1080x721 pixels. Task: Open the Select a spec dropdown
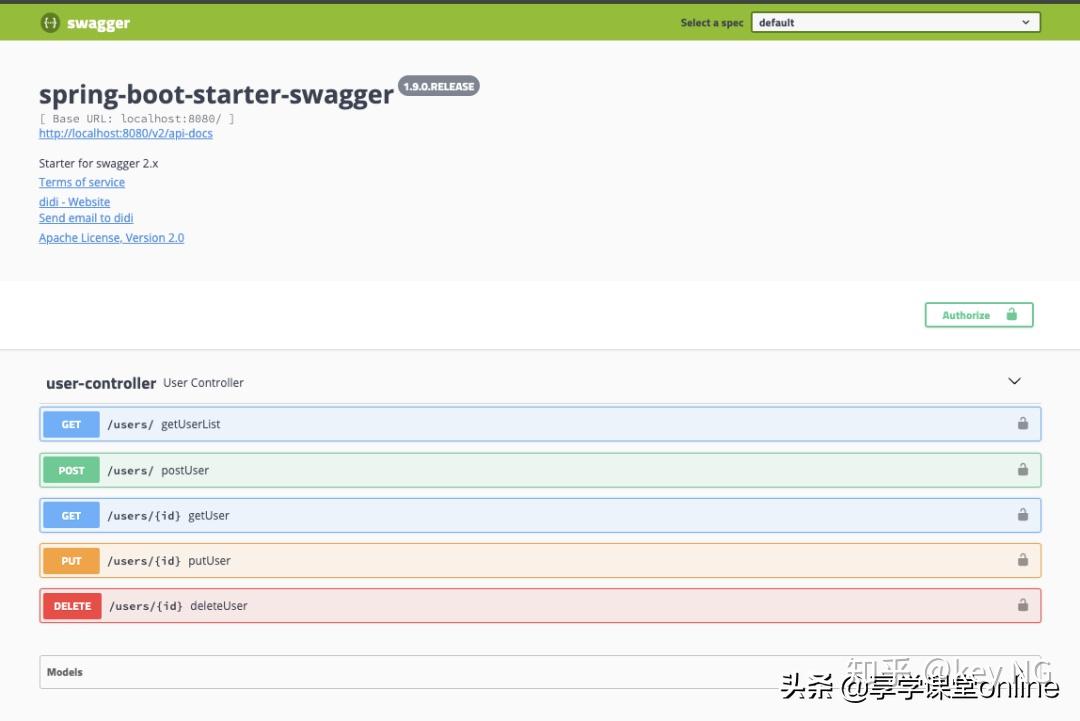pyautogui.click(x=895, y=21)
